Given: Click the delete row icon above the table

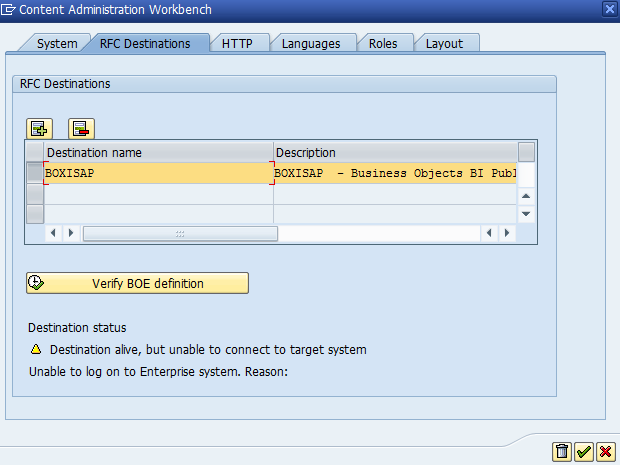Looking at the screenshot, I should pos(81,129).
